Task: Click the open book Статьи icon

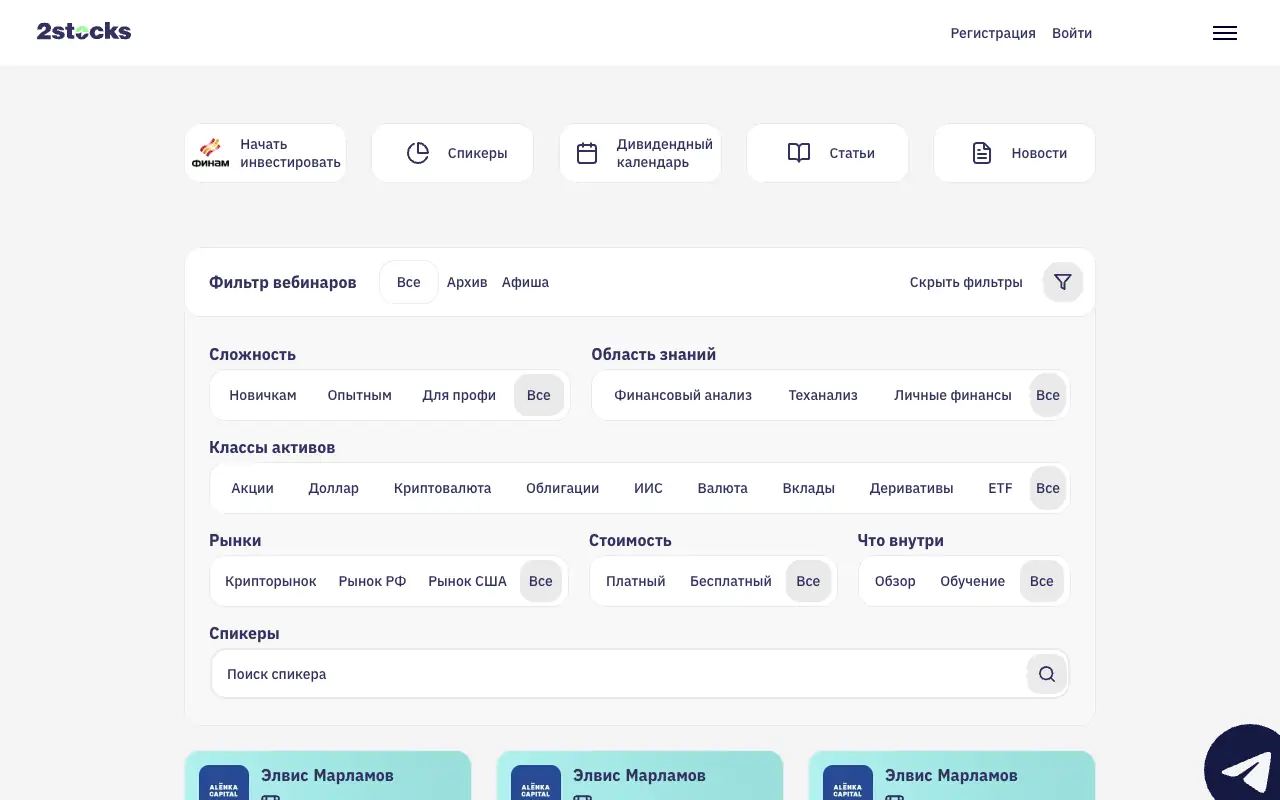Action: click(x=799, y=153)
